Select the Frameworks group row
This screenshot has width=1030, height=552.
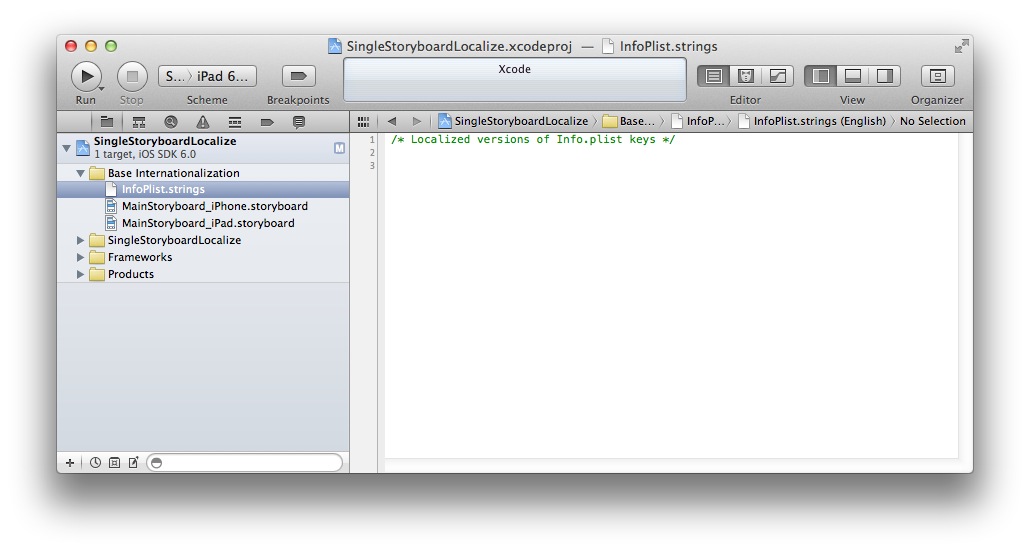coord(203,258)
